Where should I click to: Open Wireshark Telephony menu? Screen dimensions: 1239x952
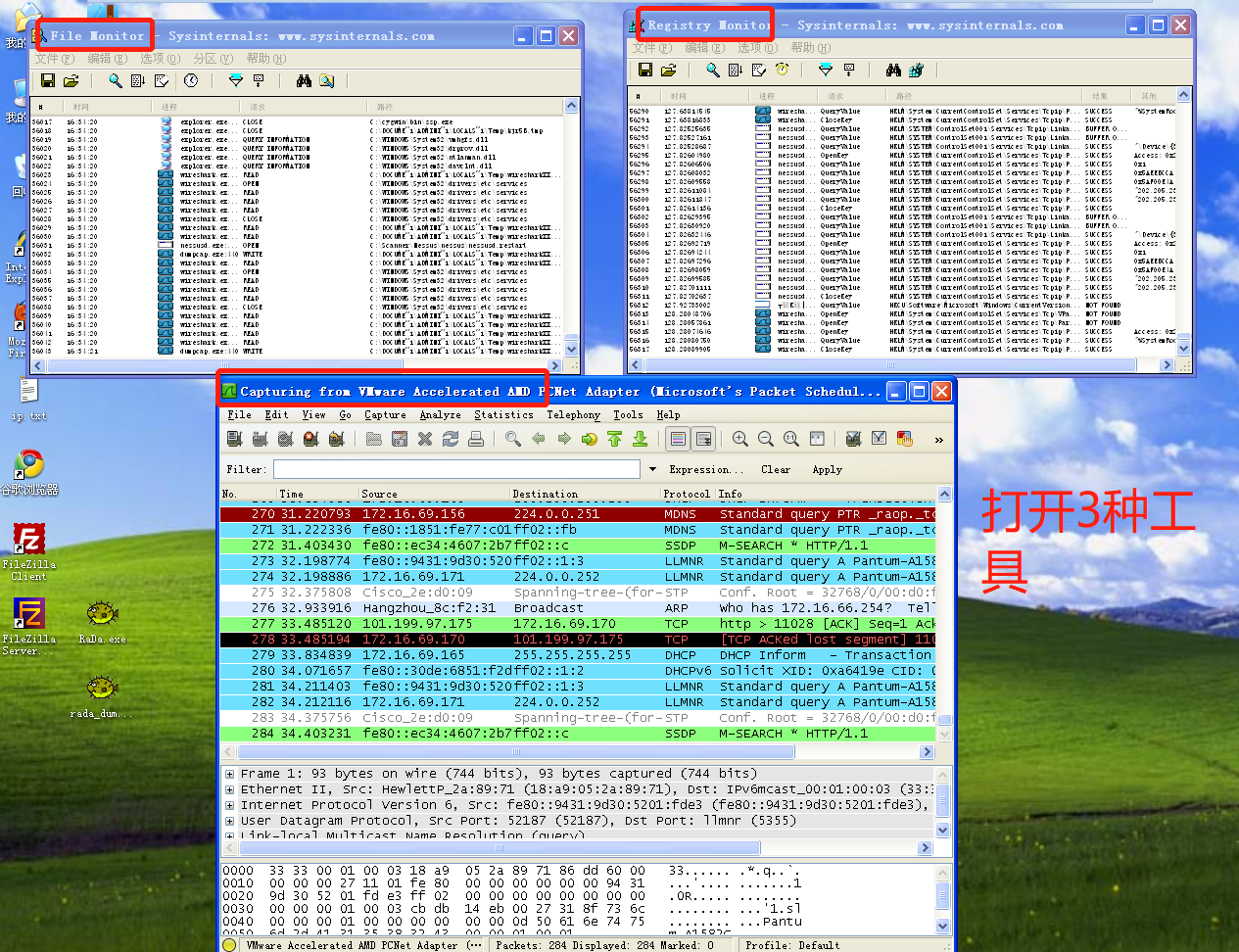tap(573, 415)
